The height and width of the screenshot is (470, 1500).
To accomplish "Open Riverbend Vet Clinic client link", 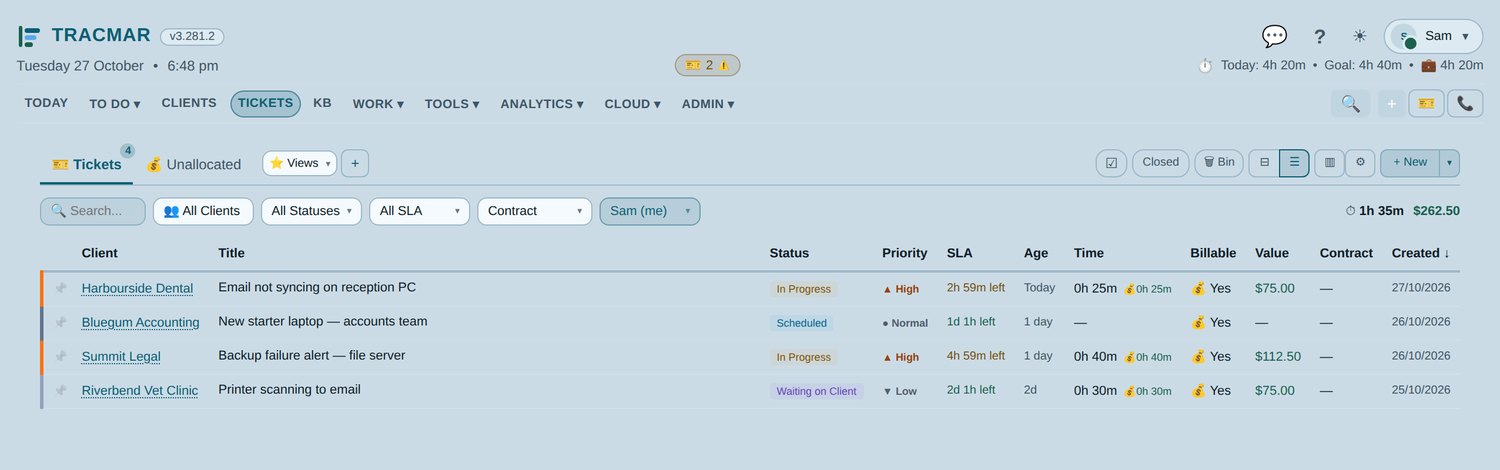I will pyautogui.click(x=140, y=390).
